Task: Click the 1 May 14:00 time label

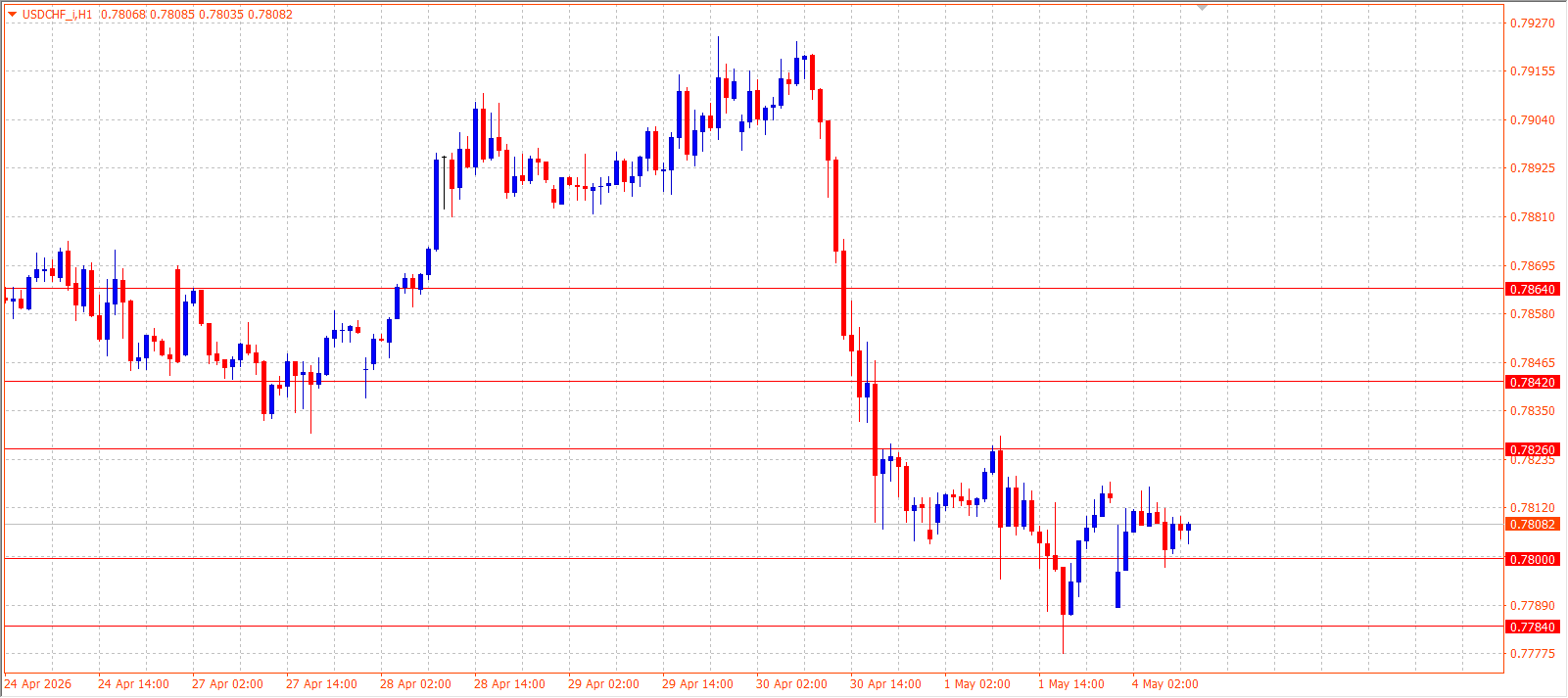Action: pos(1071,684)
